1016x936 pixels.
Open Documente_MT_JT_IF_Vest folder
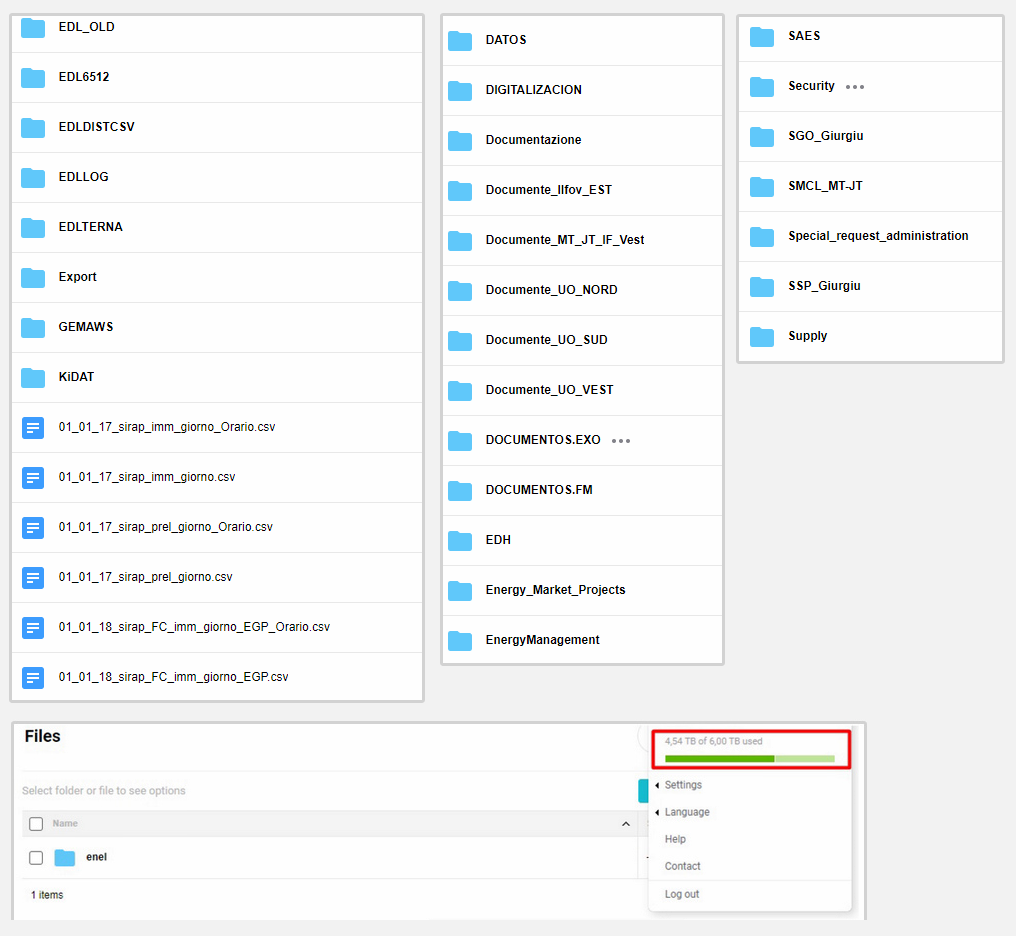564,240
